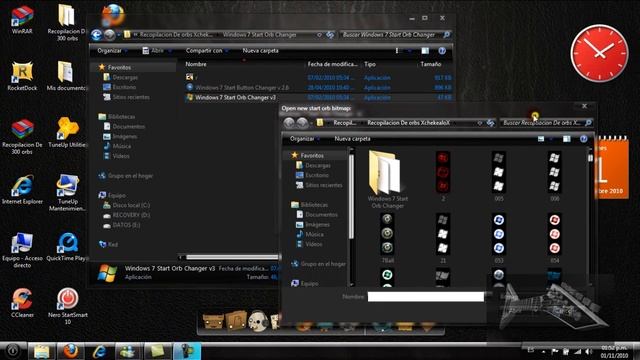Open Equipo - Acceso directo icon
This screenshot has height=360, width=640.
click(x=22, y=250)
